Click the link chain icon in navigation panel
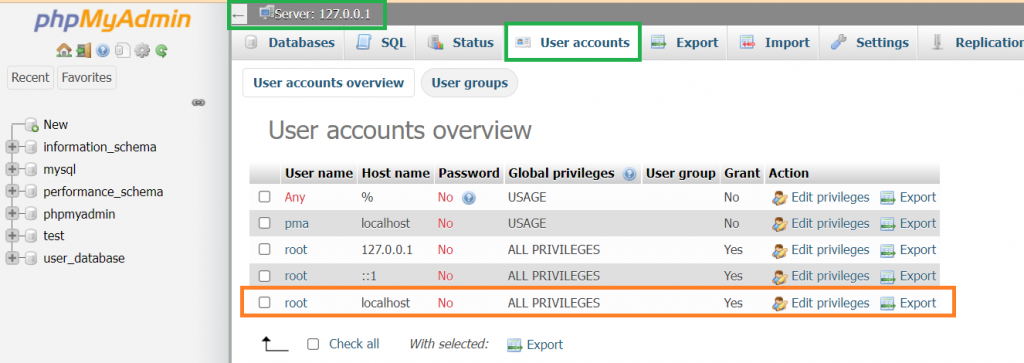This screenshot has width=1024, height=363. click(x=199, y=103)
